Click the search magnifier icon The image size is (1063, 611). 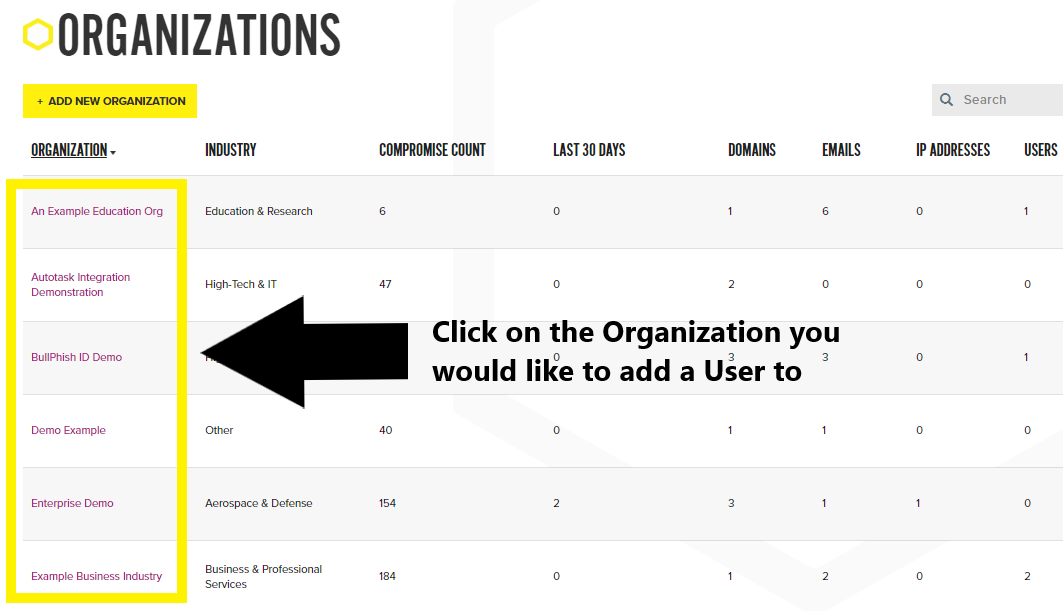[946, 100]
